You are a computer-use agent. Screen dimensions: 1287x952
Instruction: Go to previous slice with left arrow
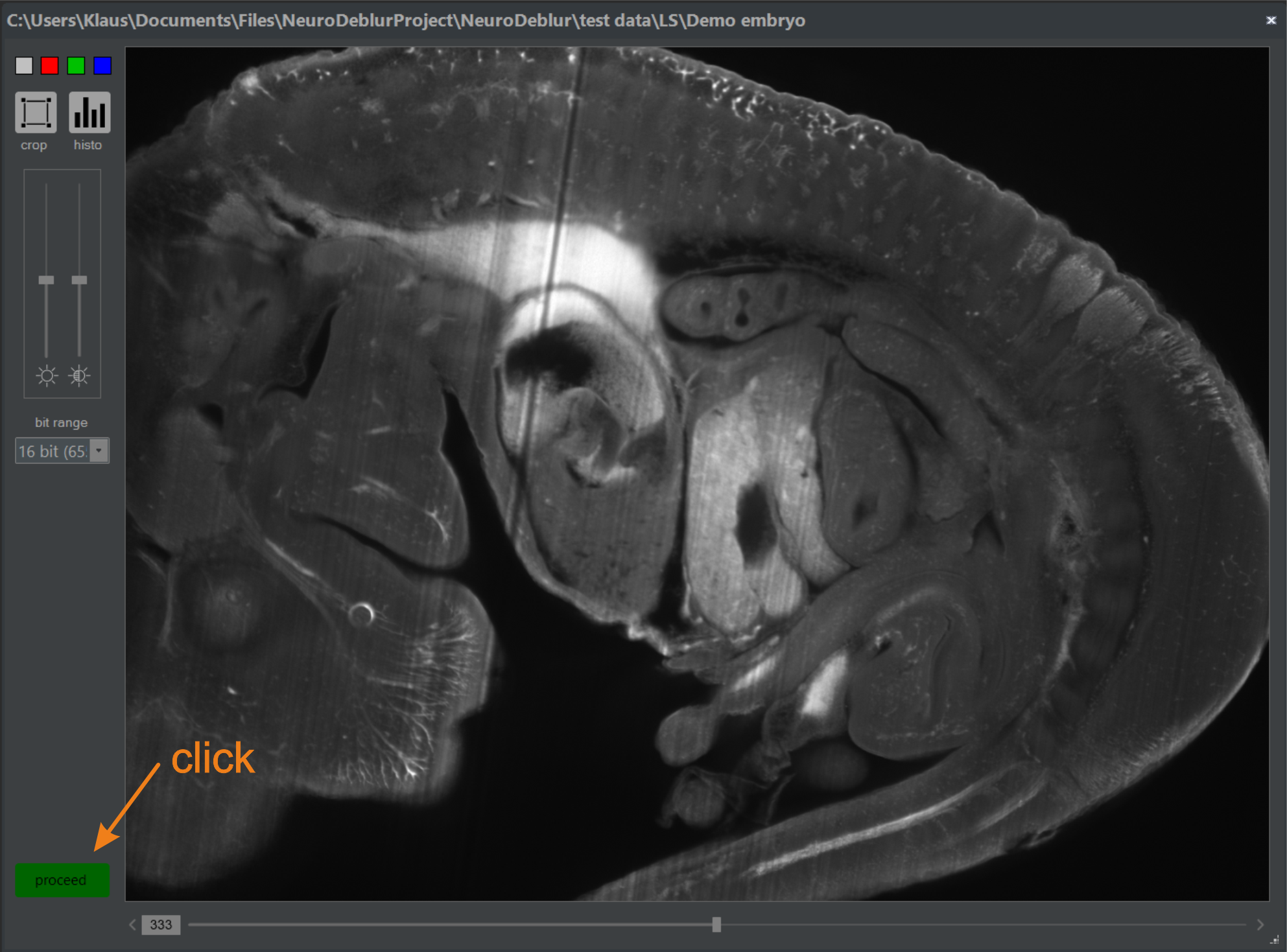coord(132,925)
